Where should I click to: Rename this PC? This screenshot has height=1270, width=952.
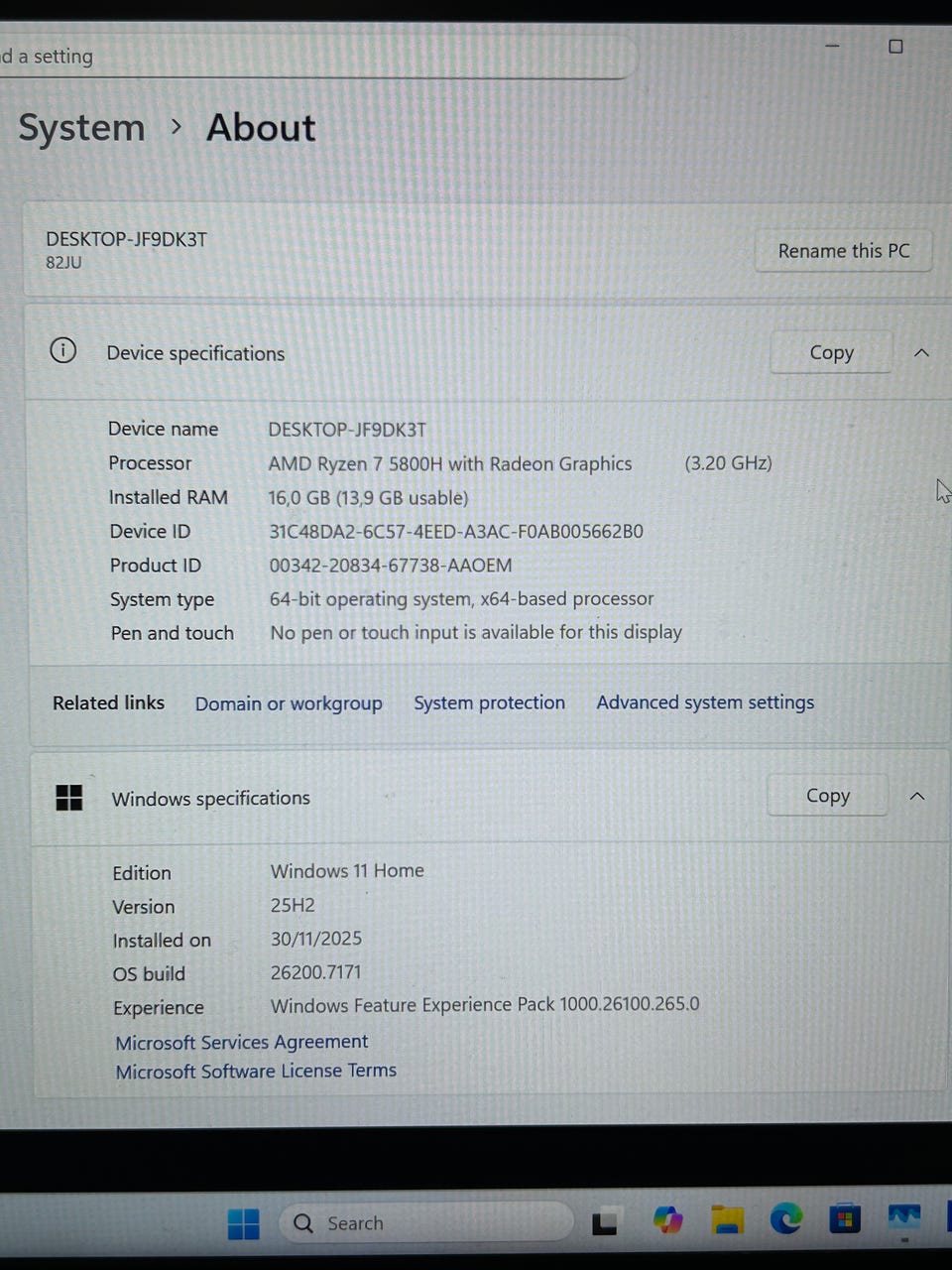(844, 251)
